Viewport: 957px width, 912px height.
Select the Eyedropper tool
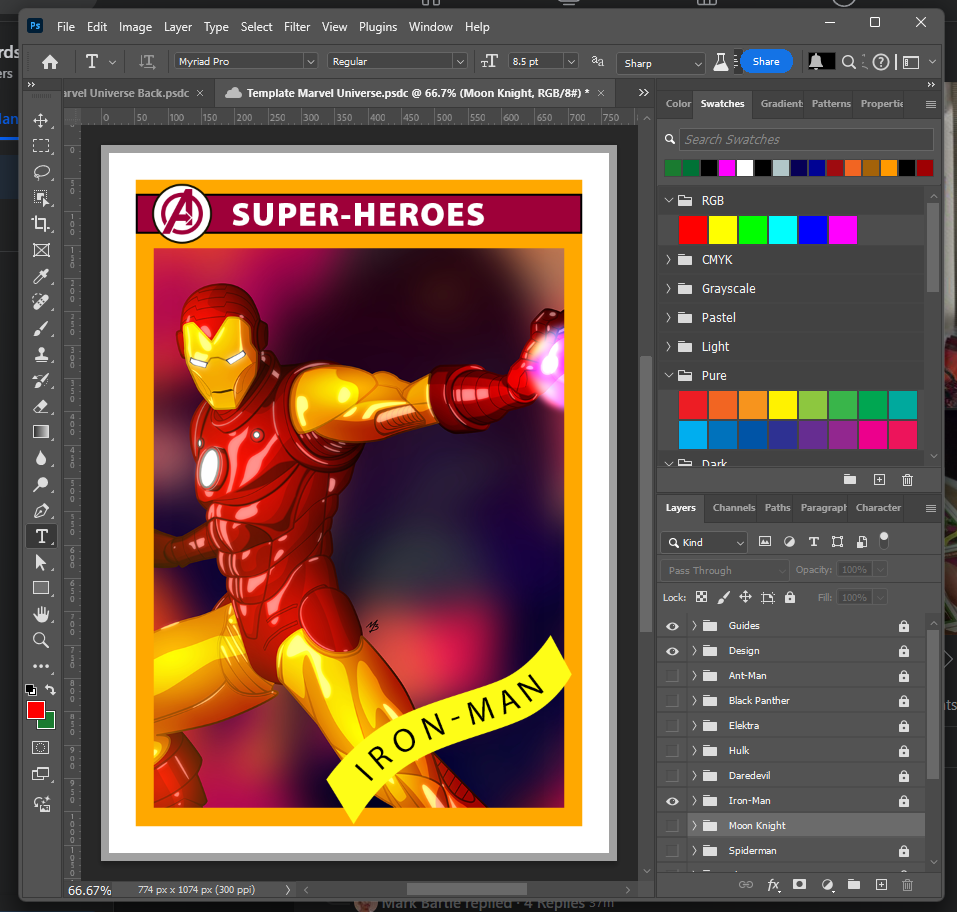click(41, 277)
